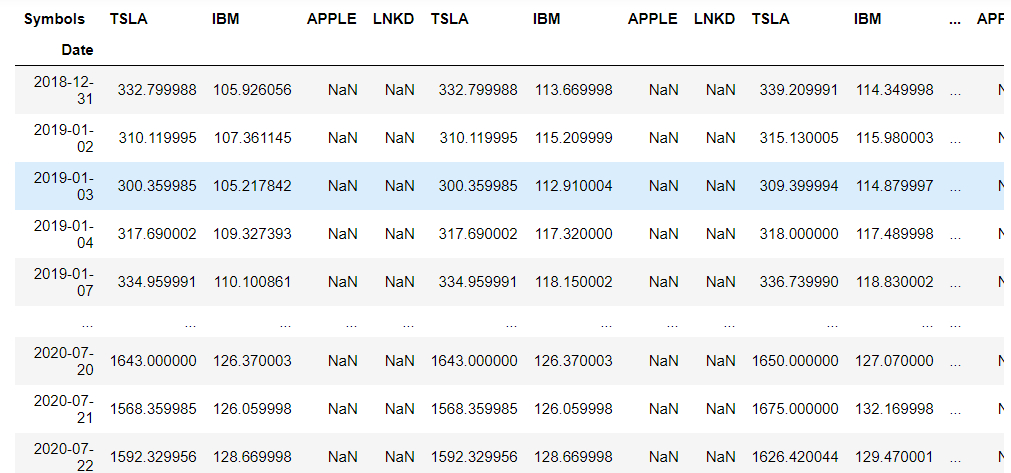Select the cell containing 114.349998
The image size is (1011, 473).
[894, 90]
